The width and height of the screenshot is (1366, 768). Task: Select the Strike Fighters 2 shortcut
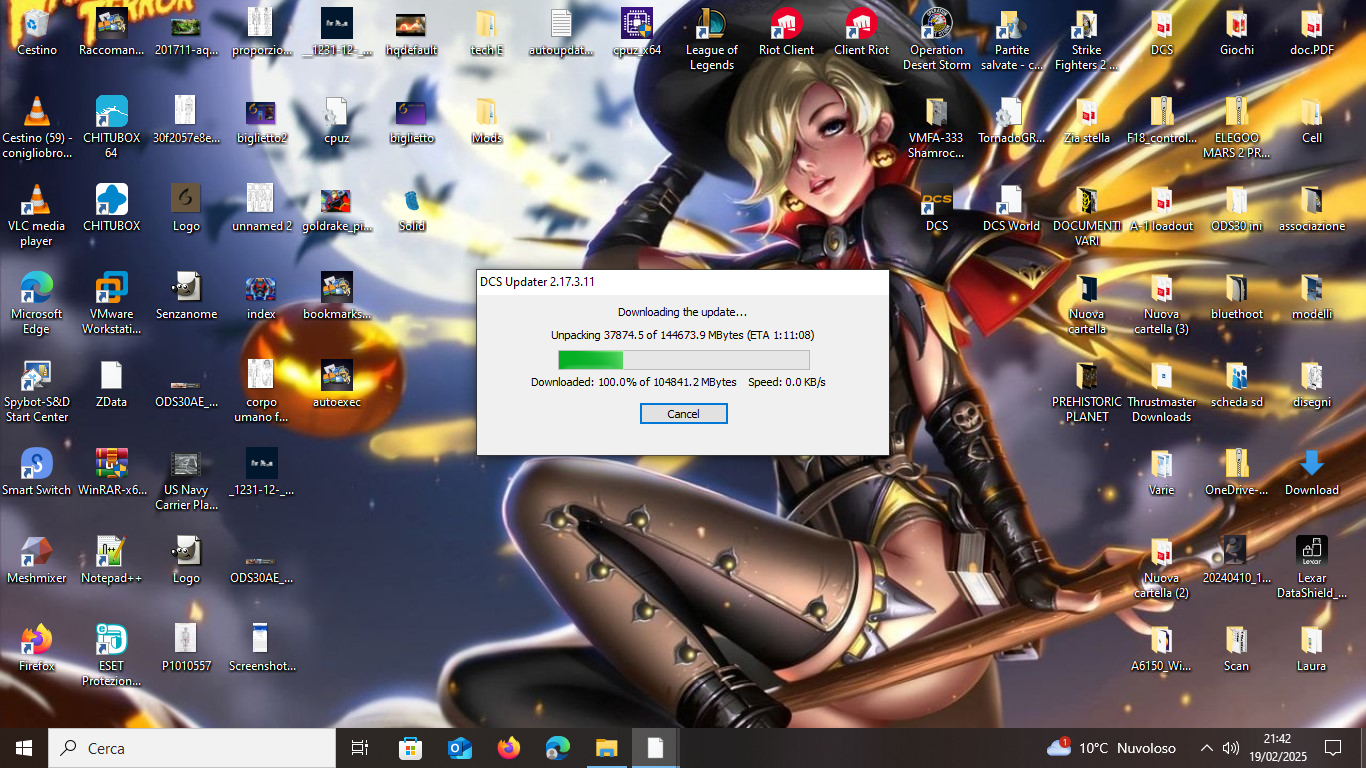click(x=1086, y=39)
